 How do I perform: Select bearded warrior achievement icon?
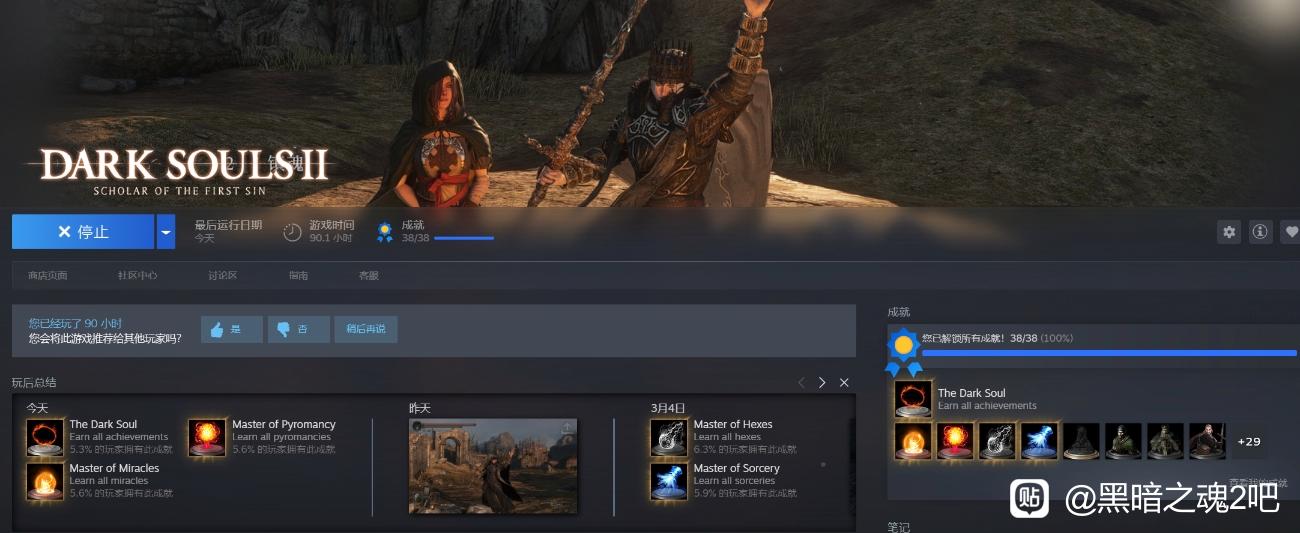(1207, 441)
